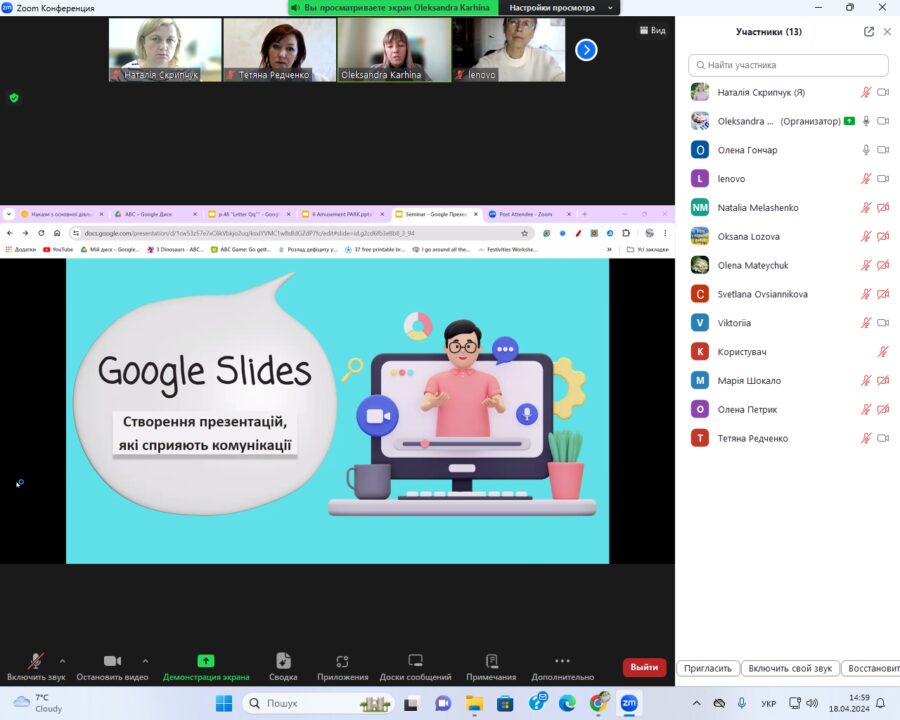Image resolution: width=900 pixels, height=720 pixels.
Task: Pop out the Участники participants panel
Action: (868, 32)
